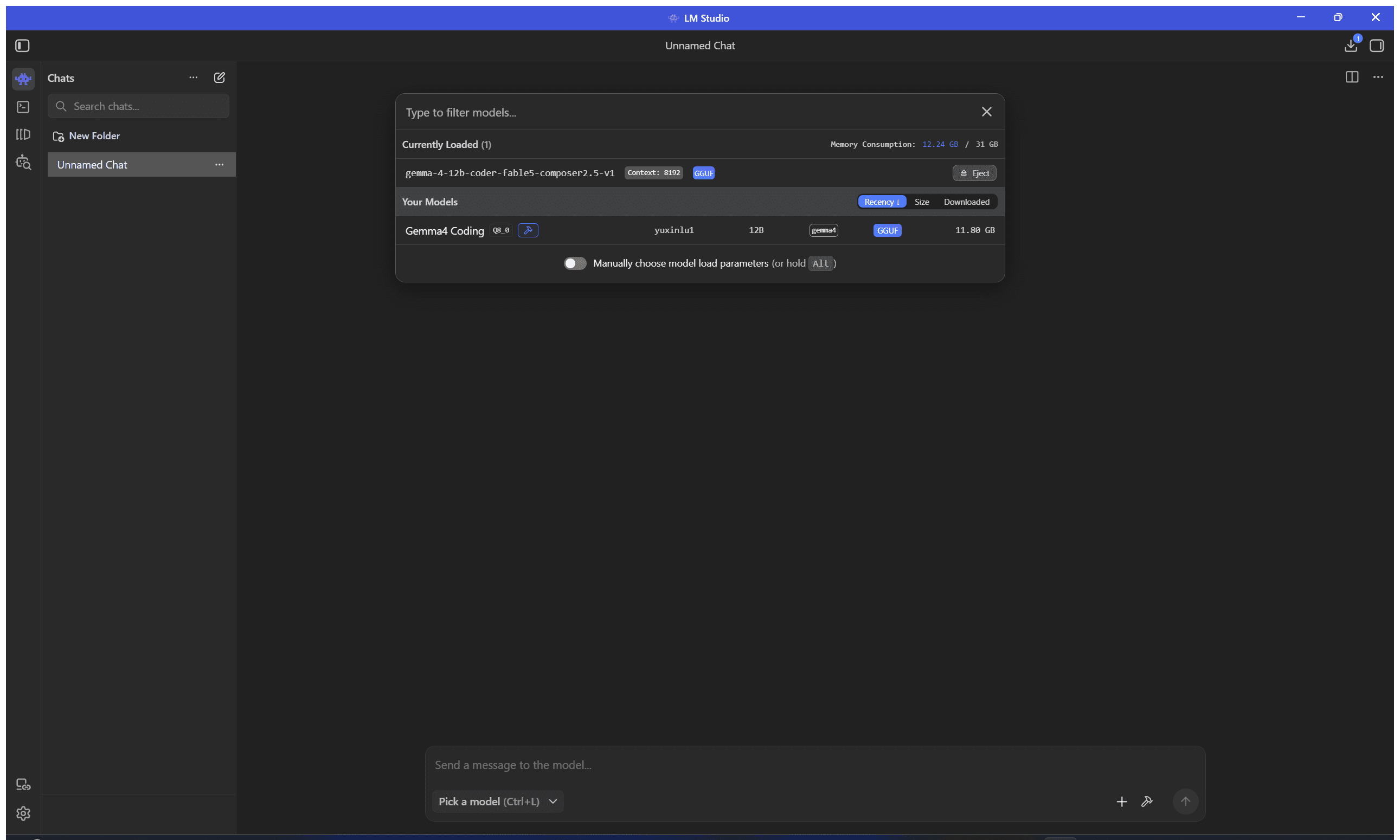
Task: Restore down the LM Studio window
Action: pyautogui.click(x=1338, y=17)
